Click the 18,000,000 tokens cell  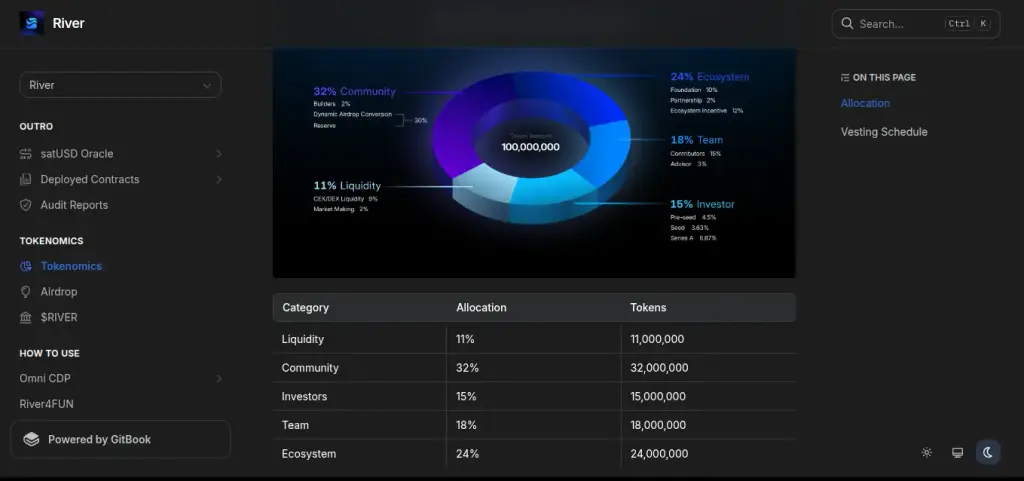tap(709, 425)
